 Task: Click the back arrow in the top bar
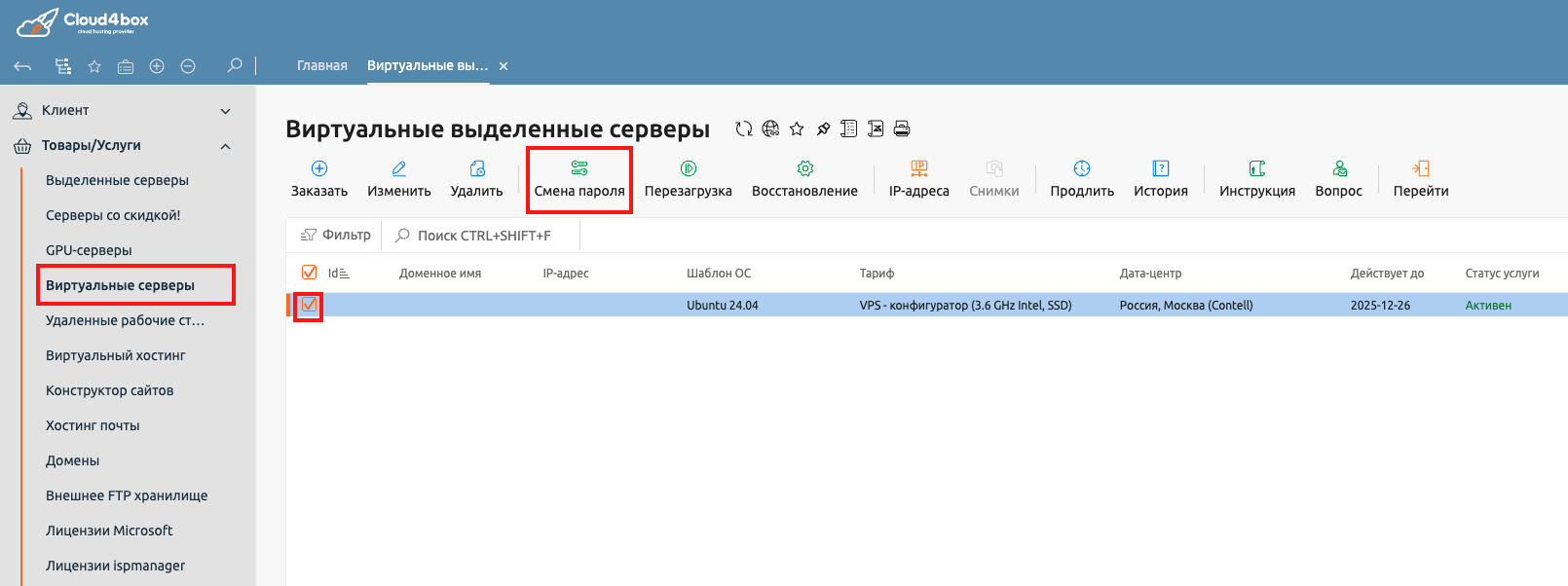tap(23, 66)
